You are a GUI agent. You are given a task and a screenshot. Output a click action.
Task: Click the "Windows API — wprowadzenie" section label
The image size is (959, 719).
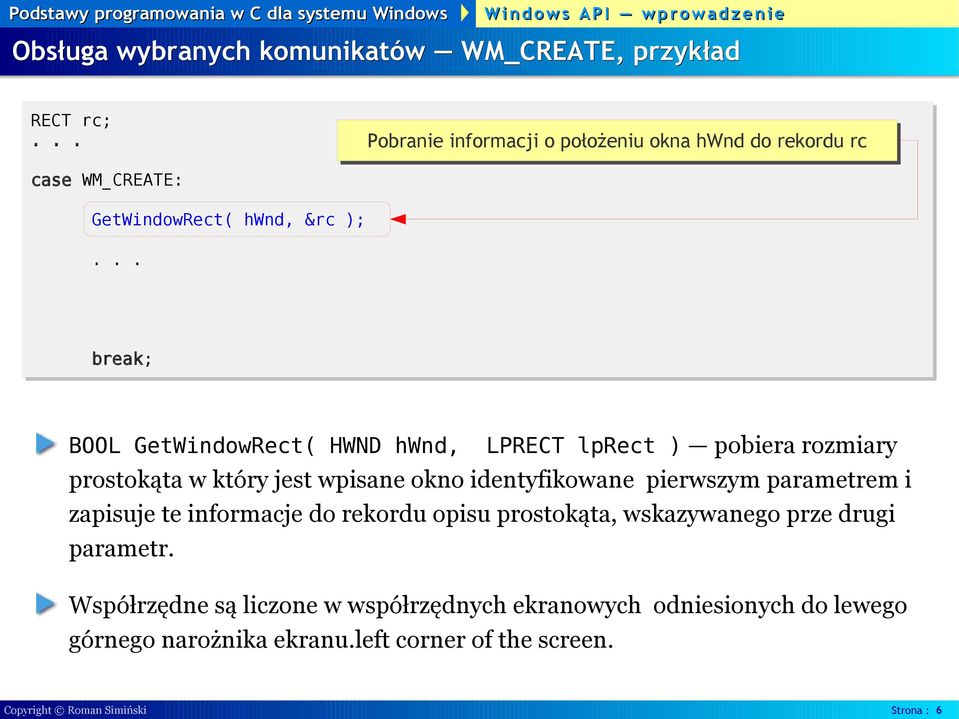(634, 13)
